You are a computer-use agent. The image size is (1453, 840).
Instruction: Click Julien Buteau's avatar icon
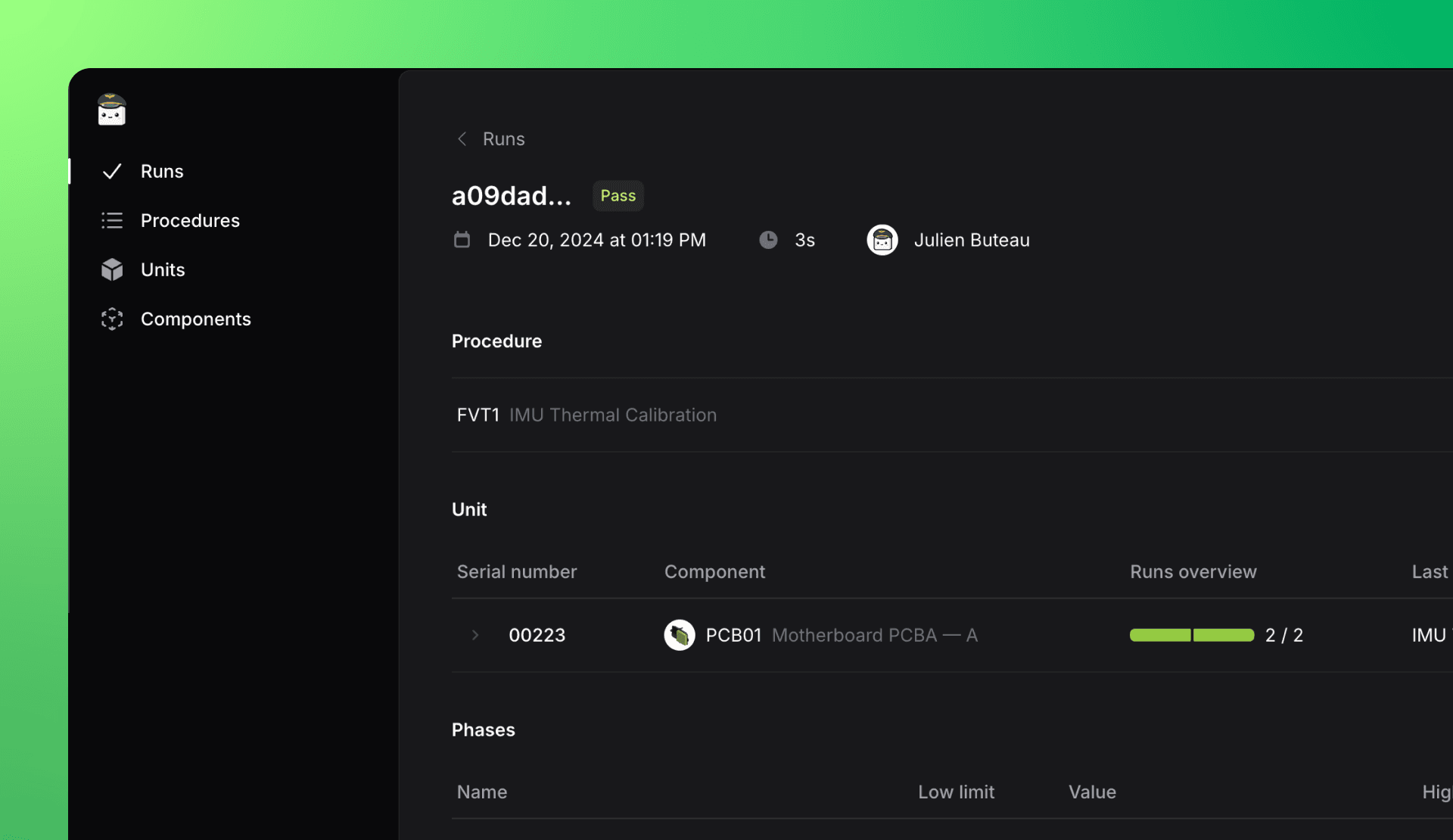(x=882, y=239)
